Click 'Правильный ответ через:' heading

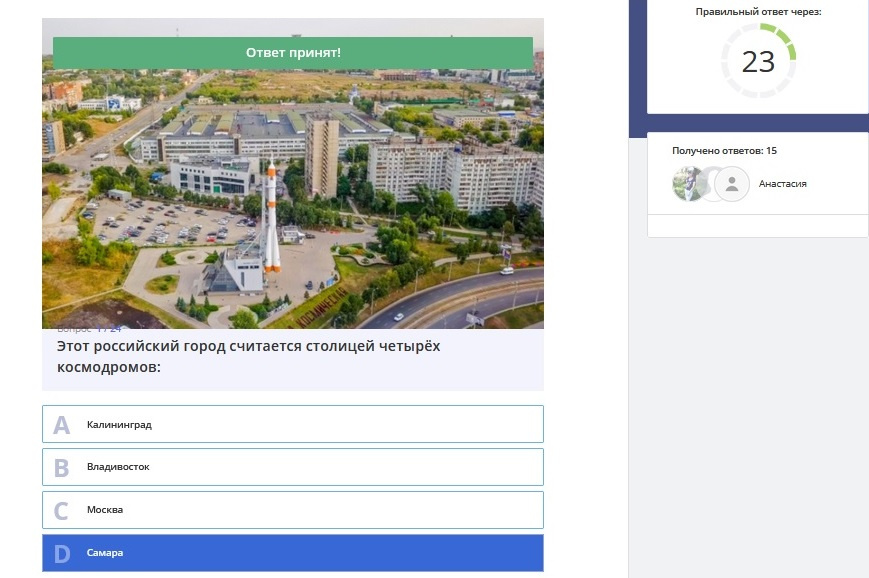click(758, 12)
